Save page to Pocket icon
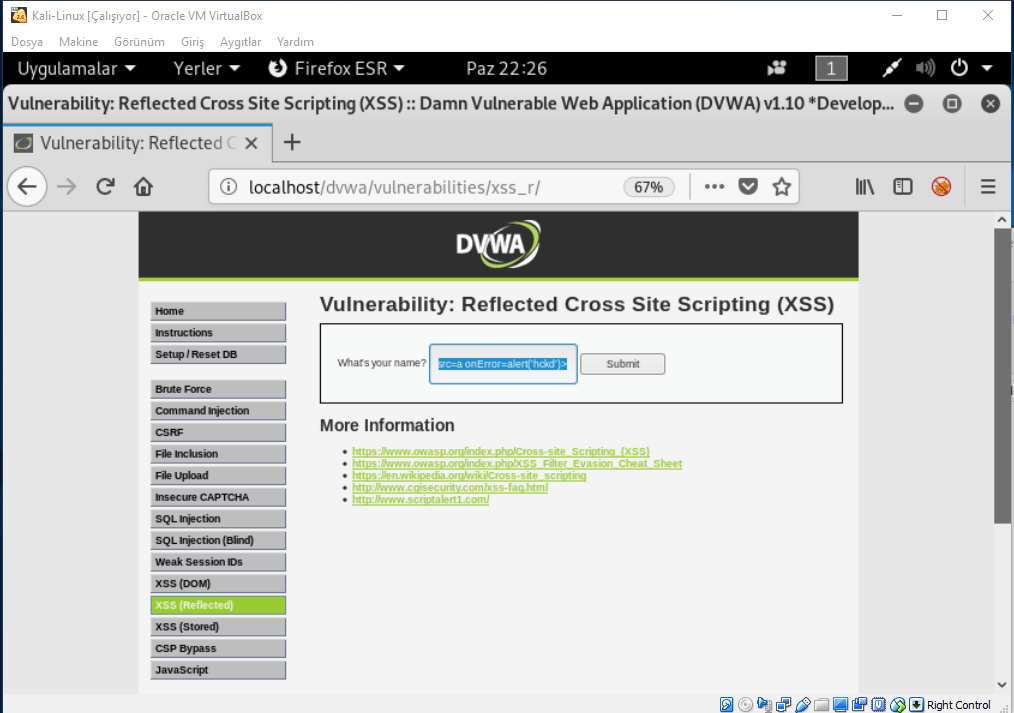The width and height of the screenshot is (1014, 713). click(x=748, y=187)
